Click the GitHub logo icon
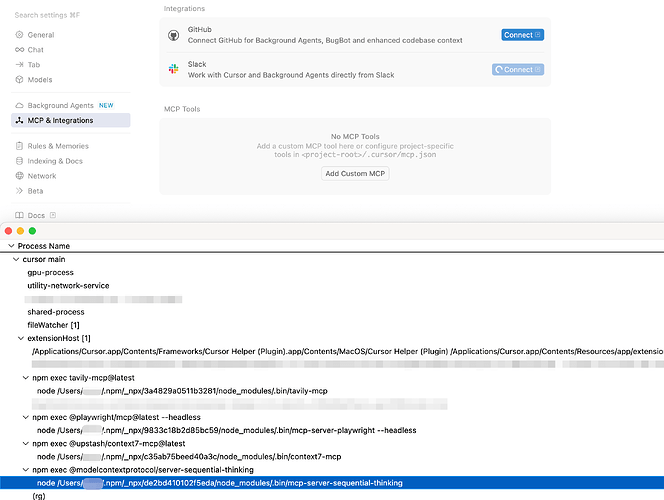 (173, 35)
